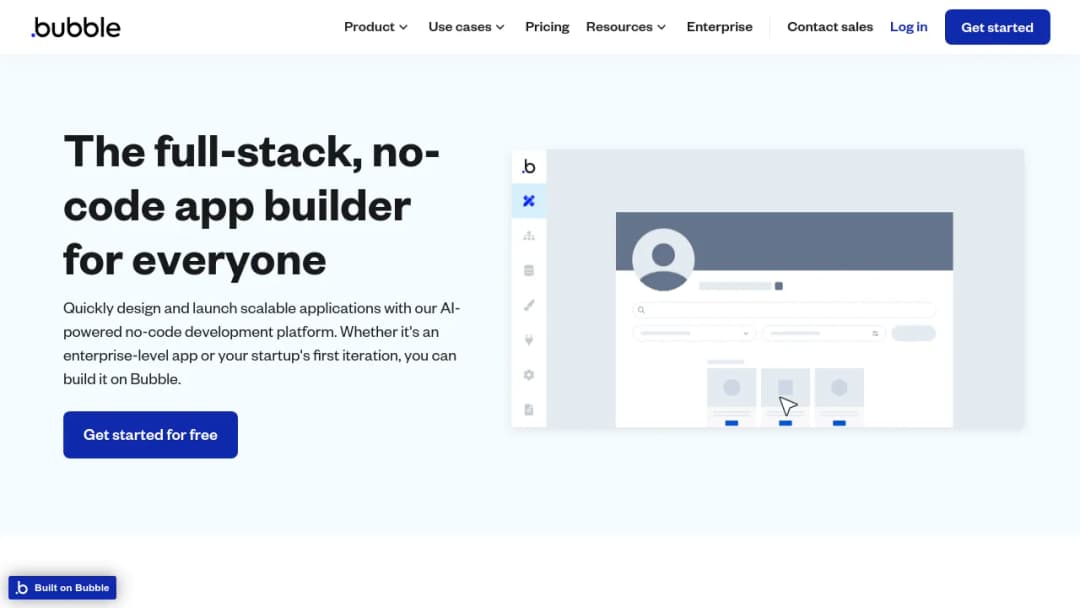Screen dimensions: 1080x608
Task: Click the Built on Bubble badge
Action: click(62, 587)
